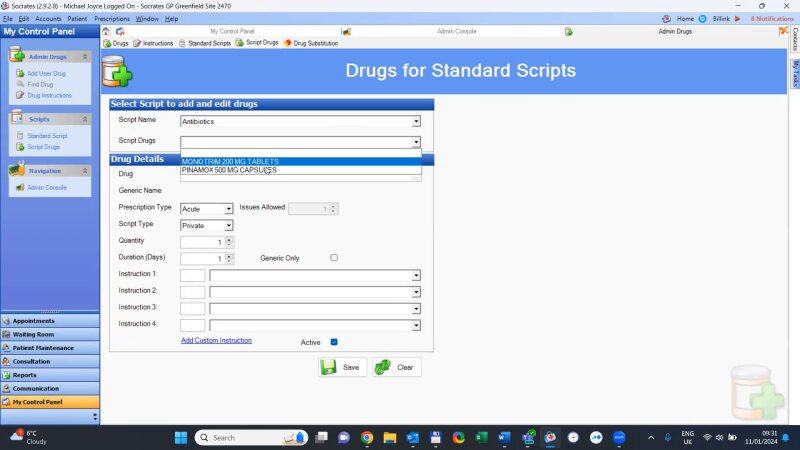Click the Add Custom Instruction link
Screen dimensions: 800x450
click(x=216, y=341)
